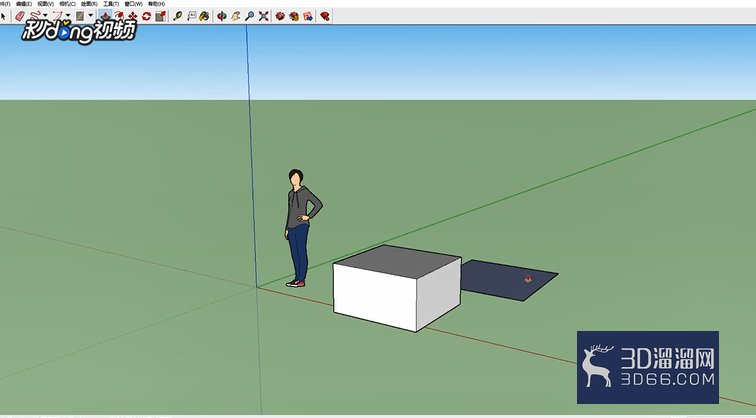Screen dimensions: 756x418
Task: Click the Send to LayOut icon
Action: [x=308, y=16]
